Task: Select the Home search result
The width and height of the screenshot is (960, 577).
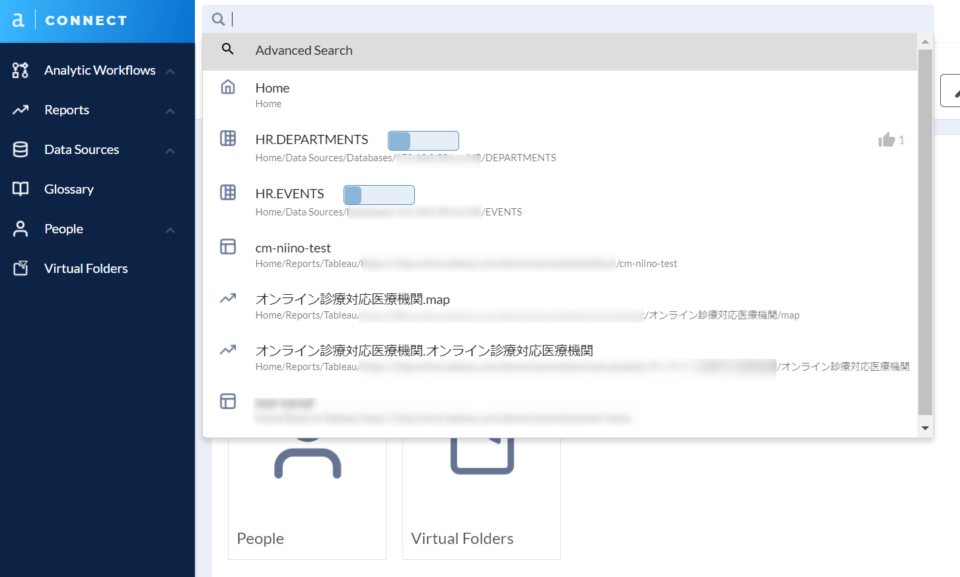Action: point(560,95)
